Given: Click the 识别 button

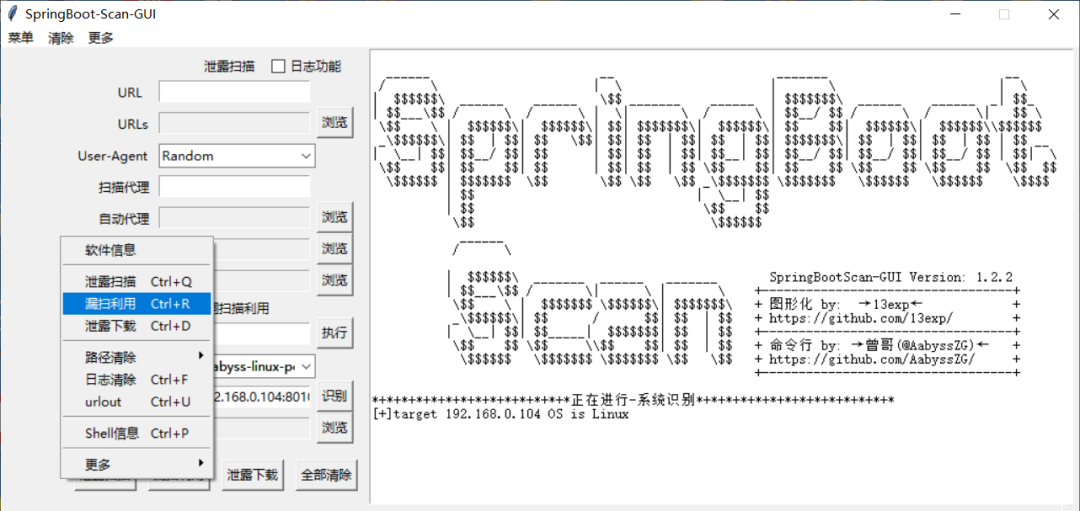Looking at the screenshot, I should point(335,396).
